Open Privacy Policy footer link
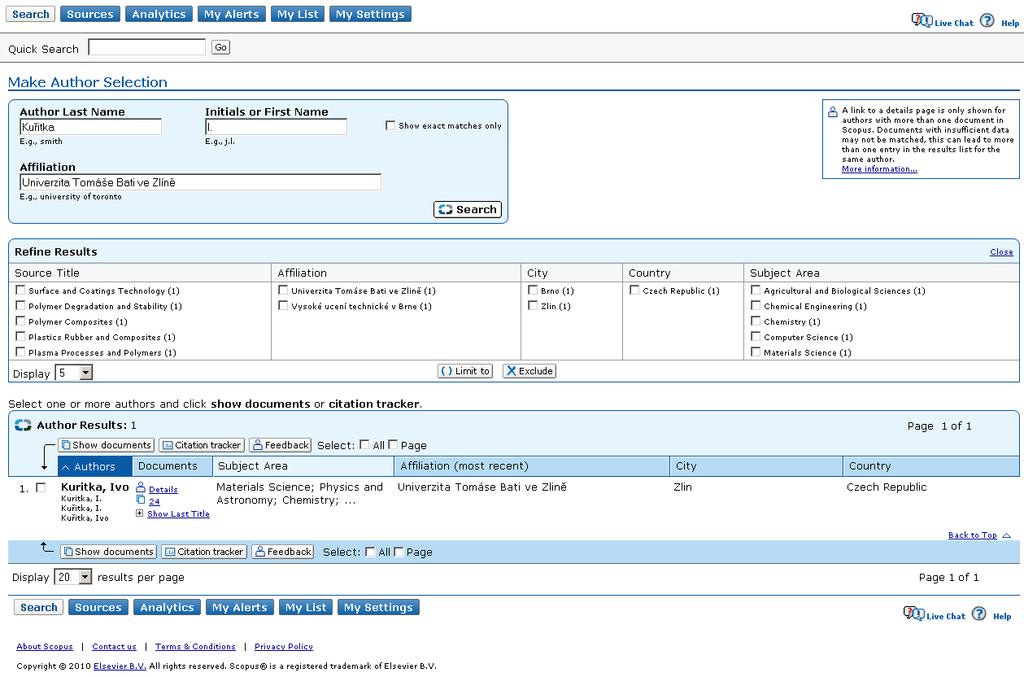The height and width of the screenshot is (677, 1024). [x=283, y=646]
